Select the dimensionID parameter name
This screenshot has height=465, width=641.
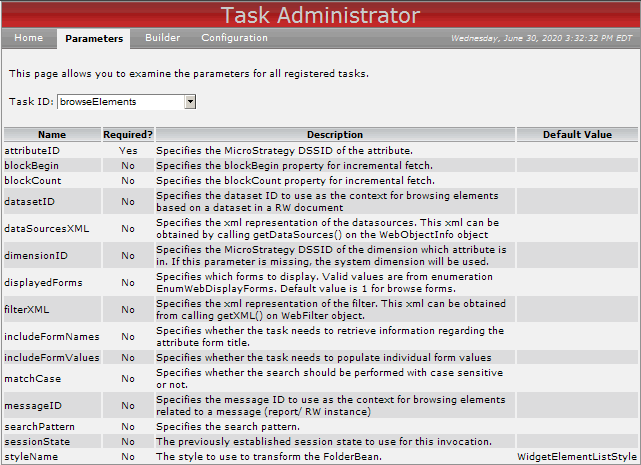click(36, 256)
